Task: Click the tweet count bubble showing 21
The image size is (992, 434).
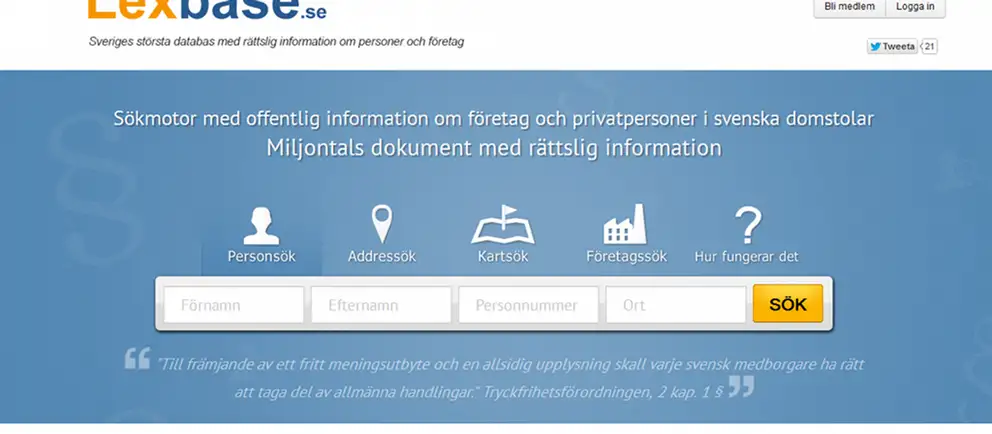Action: (929, 46)
